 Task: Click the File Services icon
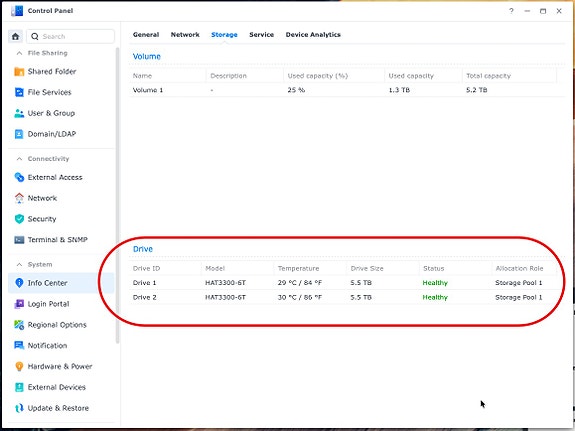pyautogui.click(x=19, y=92)
